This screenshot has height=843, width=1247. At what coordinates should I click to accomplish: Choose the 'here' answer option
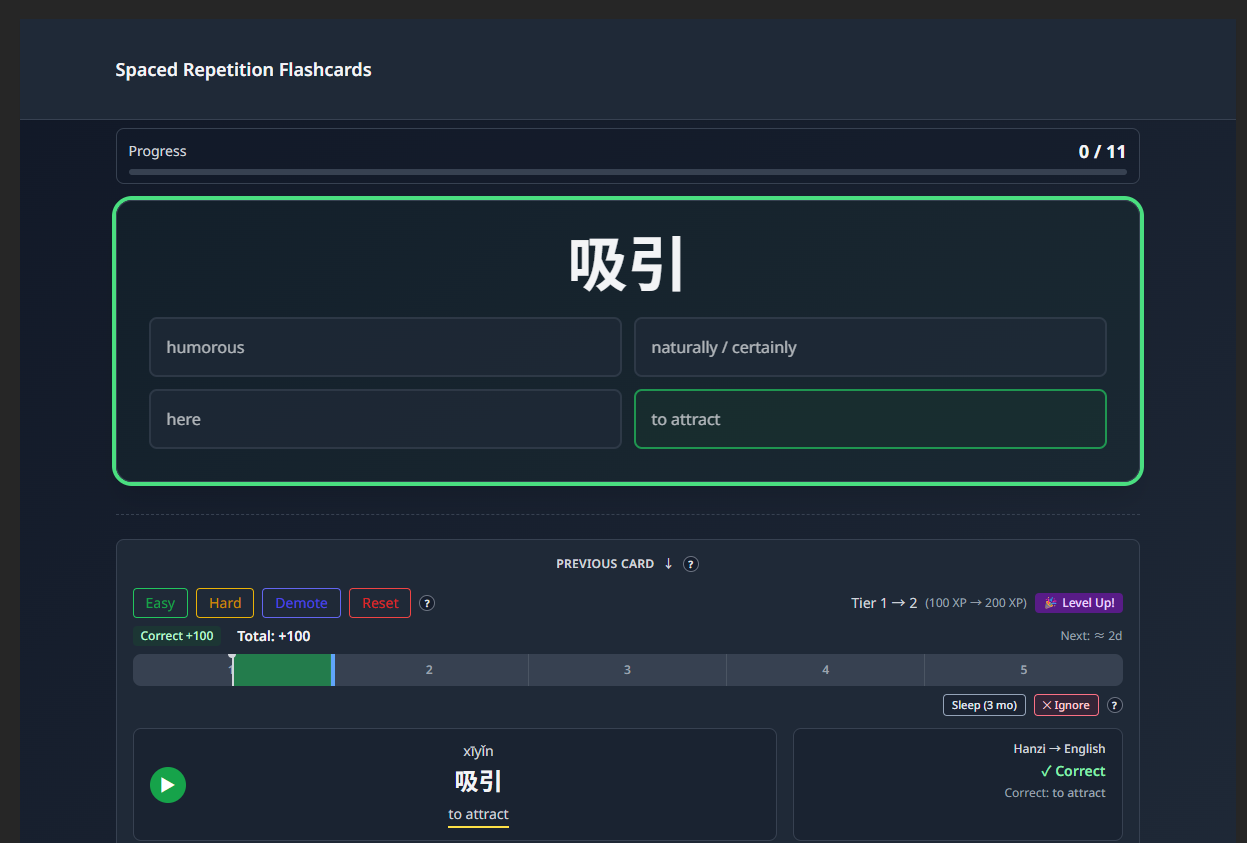385,418
